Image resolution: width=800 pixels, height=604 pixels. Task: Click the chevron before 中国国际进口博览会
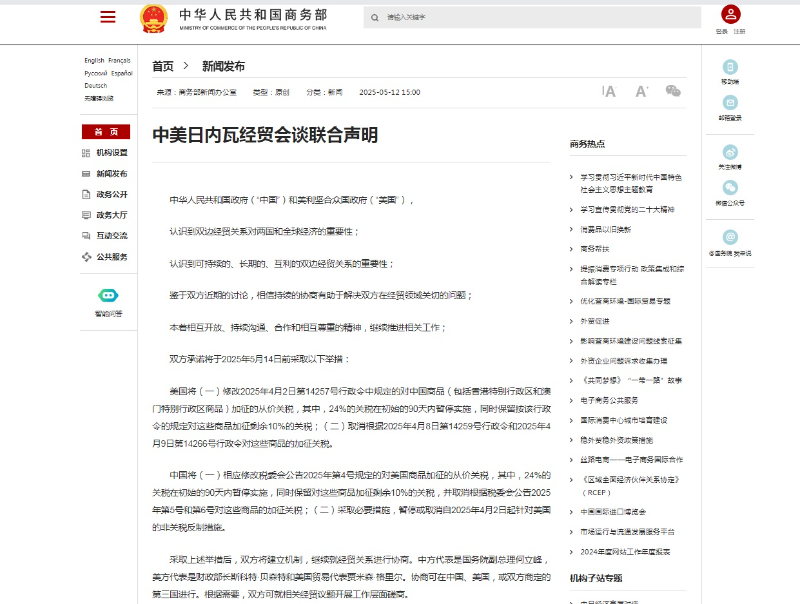tap(571, 512)
